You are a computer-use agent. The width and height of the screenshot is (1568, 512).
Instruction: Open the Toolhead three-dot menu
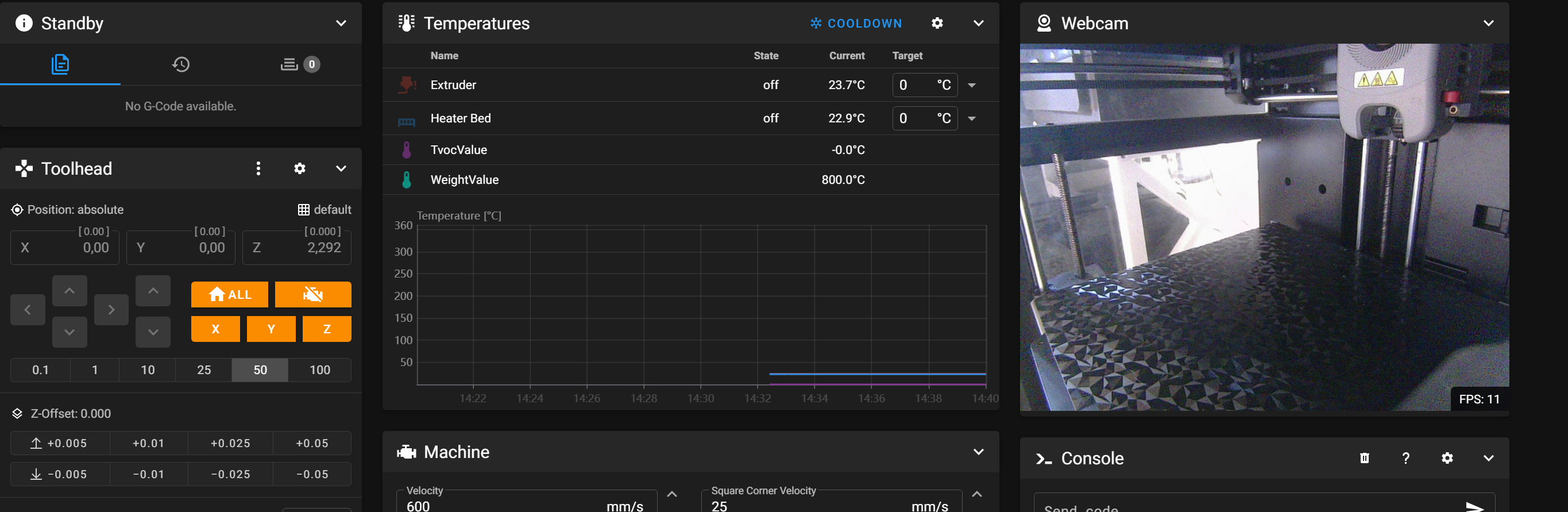tap(258, 168)
